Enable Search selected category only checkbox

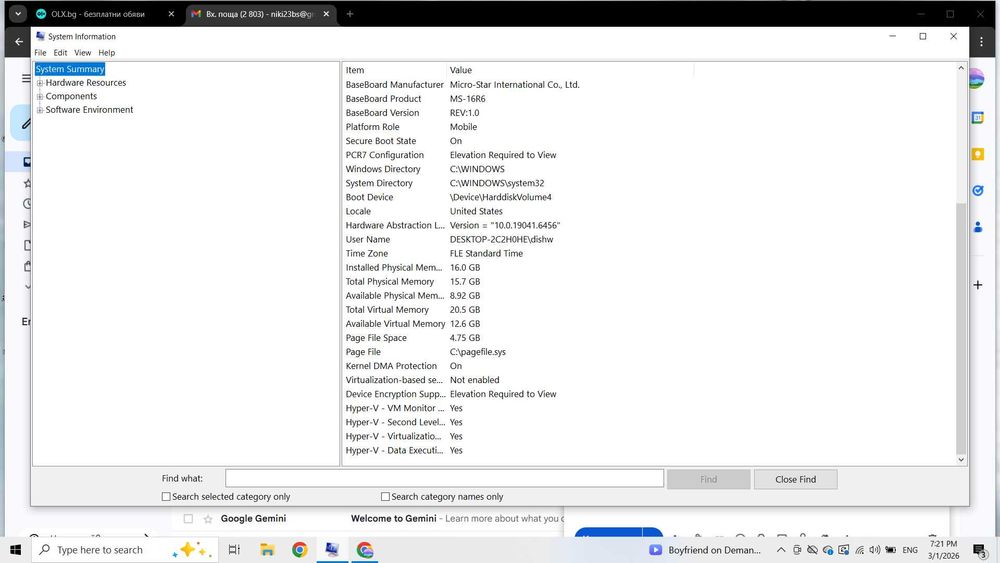166,496
